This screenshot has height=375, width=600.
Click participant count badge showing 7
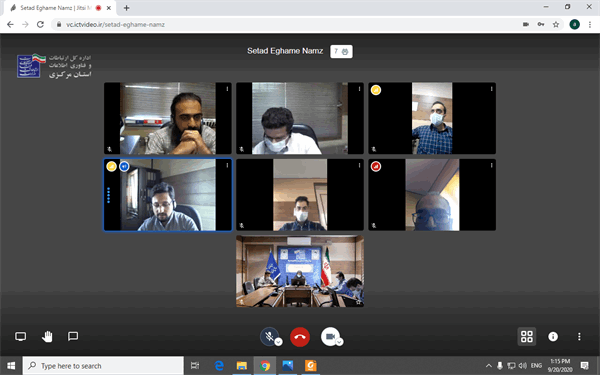pyautogui.click(x=341, y=51)
